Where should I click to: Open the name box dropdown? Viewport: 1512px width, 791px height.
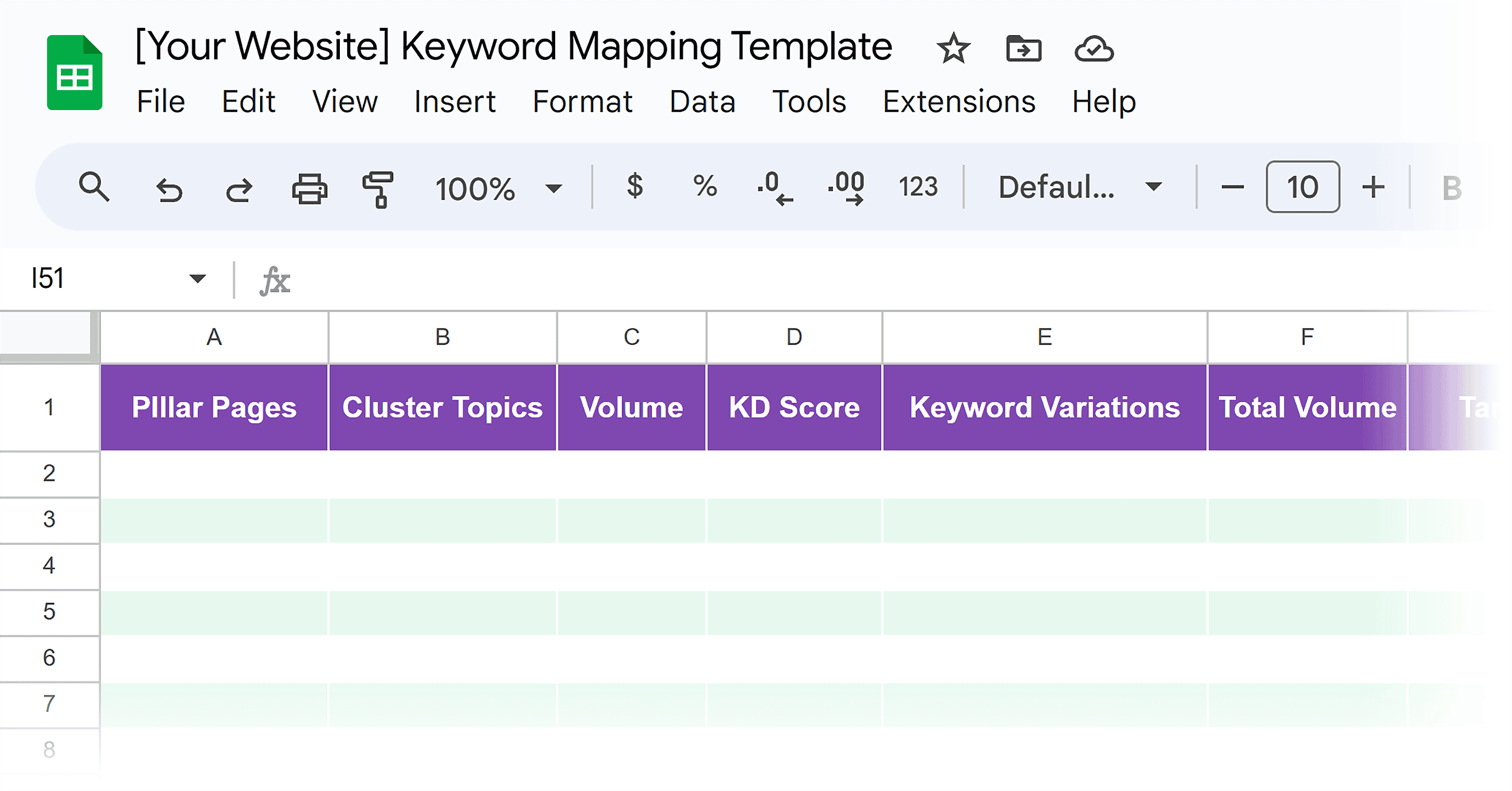(197, 278)
